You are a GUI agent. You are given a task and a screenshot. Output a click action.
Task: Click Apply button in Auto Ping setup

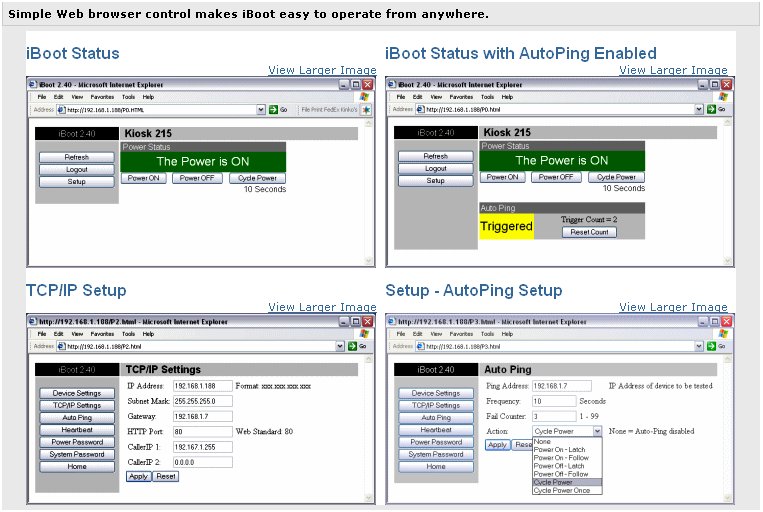point(497,444)
